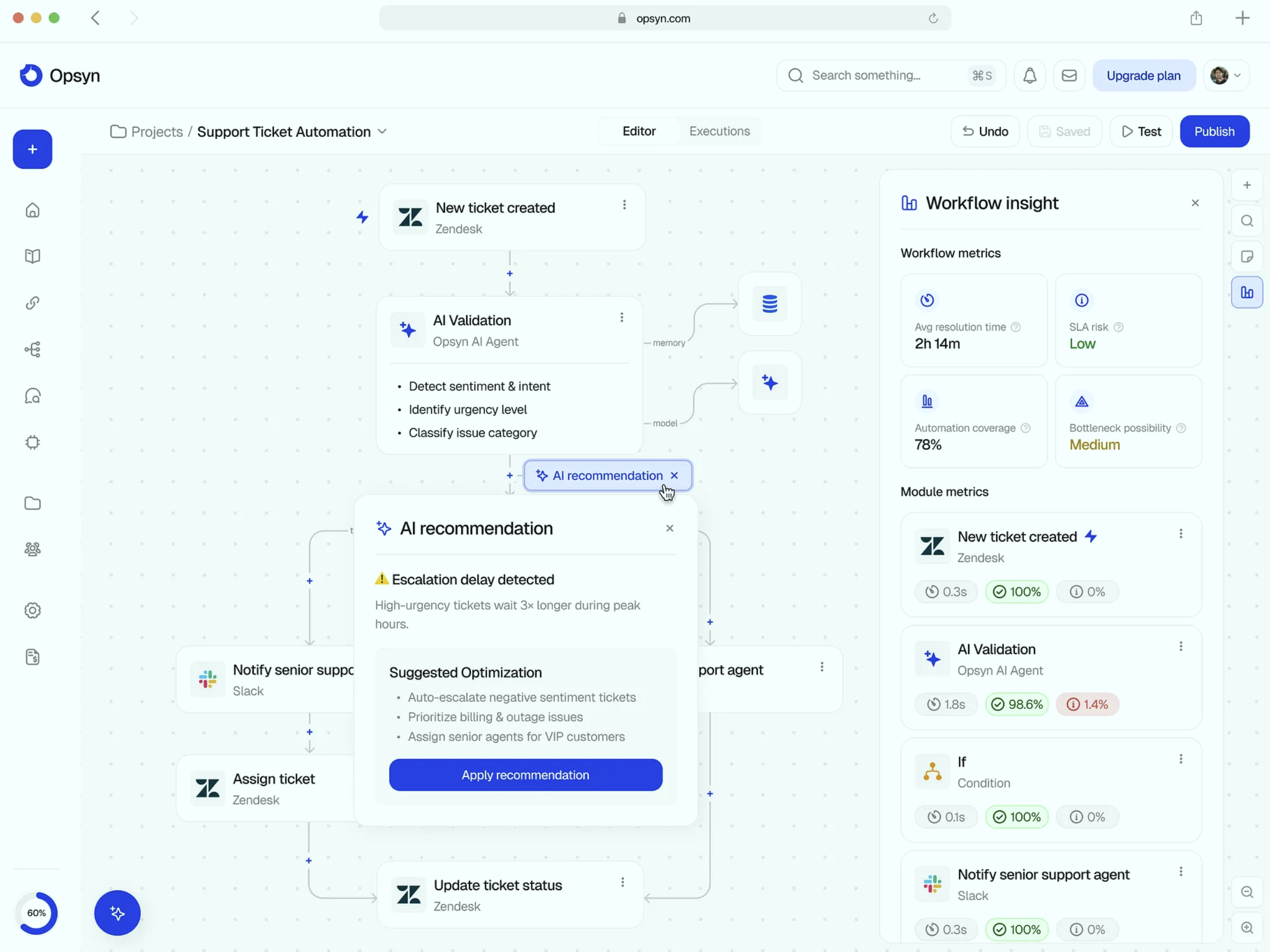Open the chat/support icon in the sidebar
Viewport: 1270px width, 952px height.
pos(33,395)
